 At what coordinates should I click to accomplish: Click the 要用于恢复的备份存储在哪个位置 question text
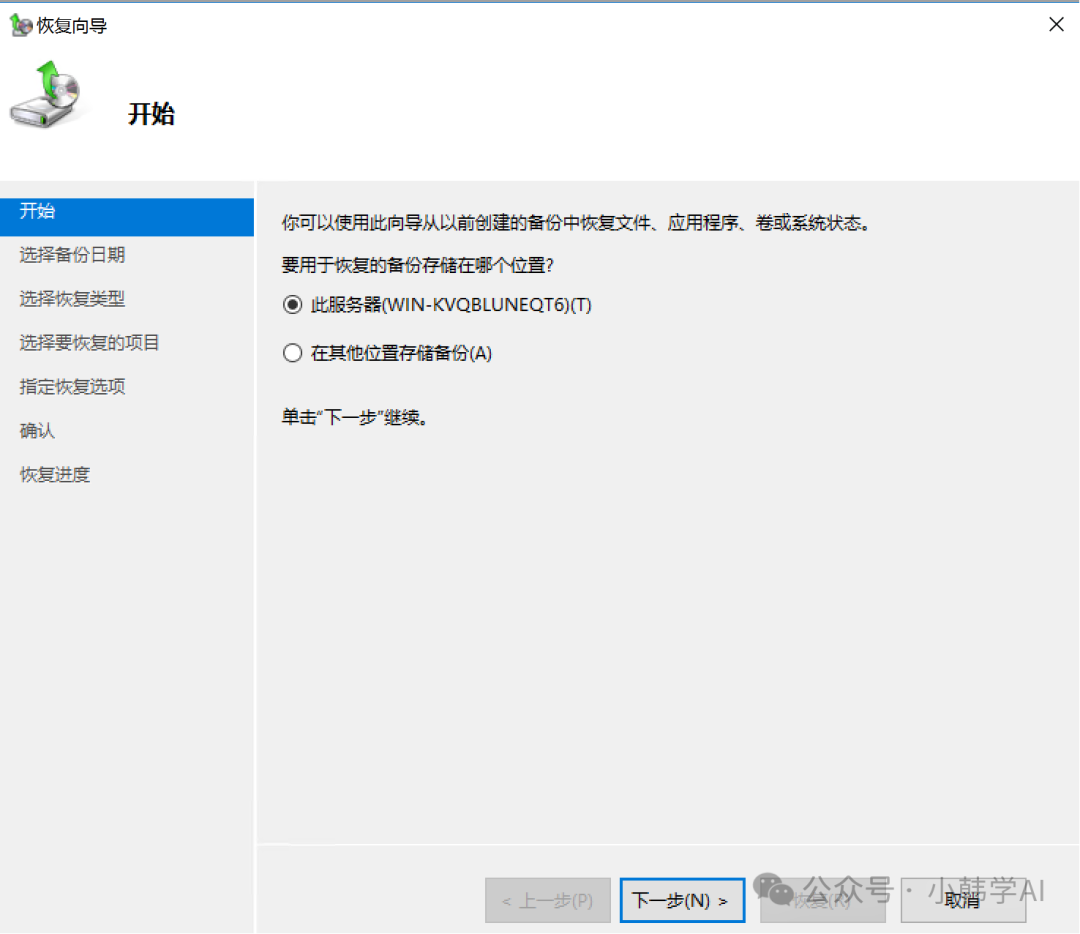(418, 266)
